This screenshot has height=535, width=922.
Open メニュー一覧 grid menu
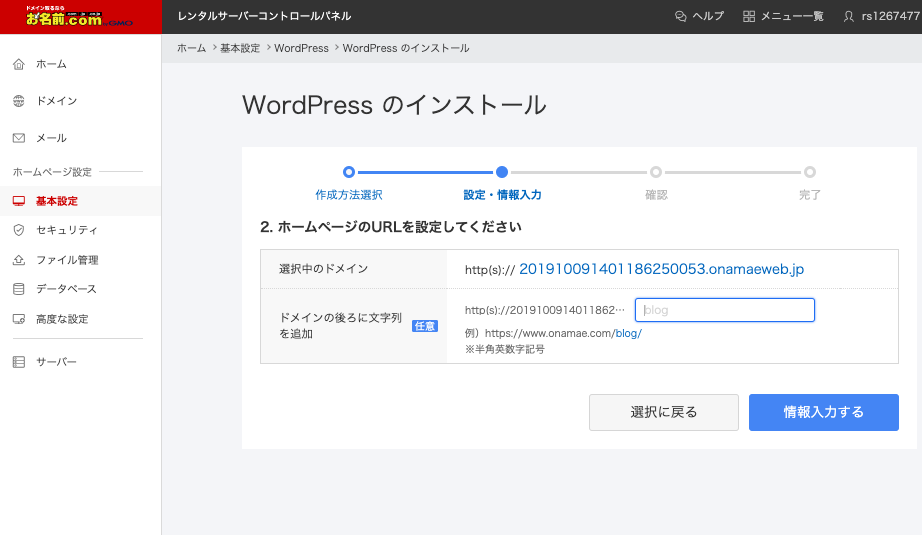pos(783,16)
